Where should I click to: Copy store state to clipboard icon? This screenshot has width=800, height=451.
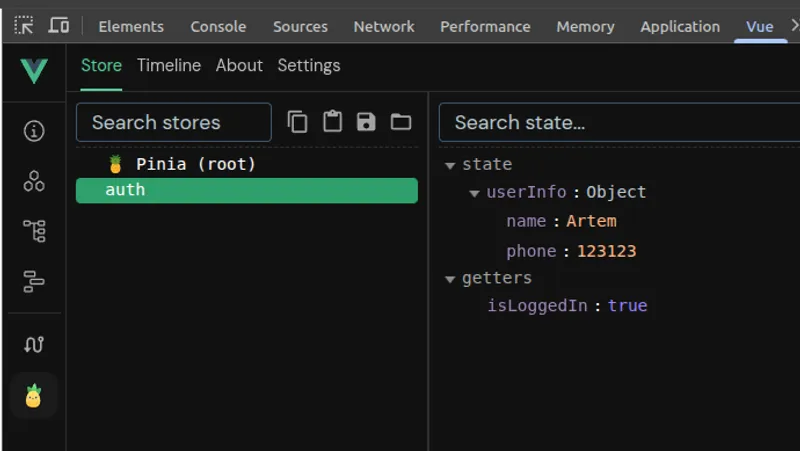(x=298, y=122)
